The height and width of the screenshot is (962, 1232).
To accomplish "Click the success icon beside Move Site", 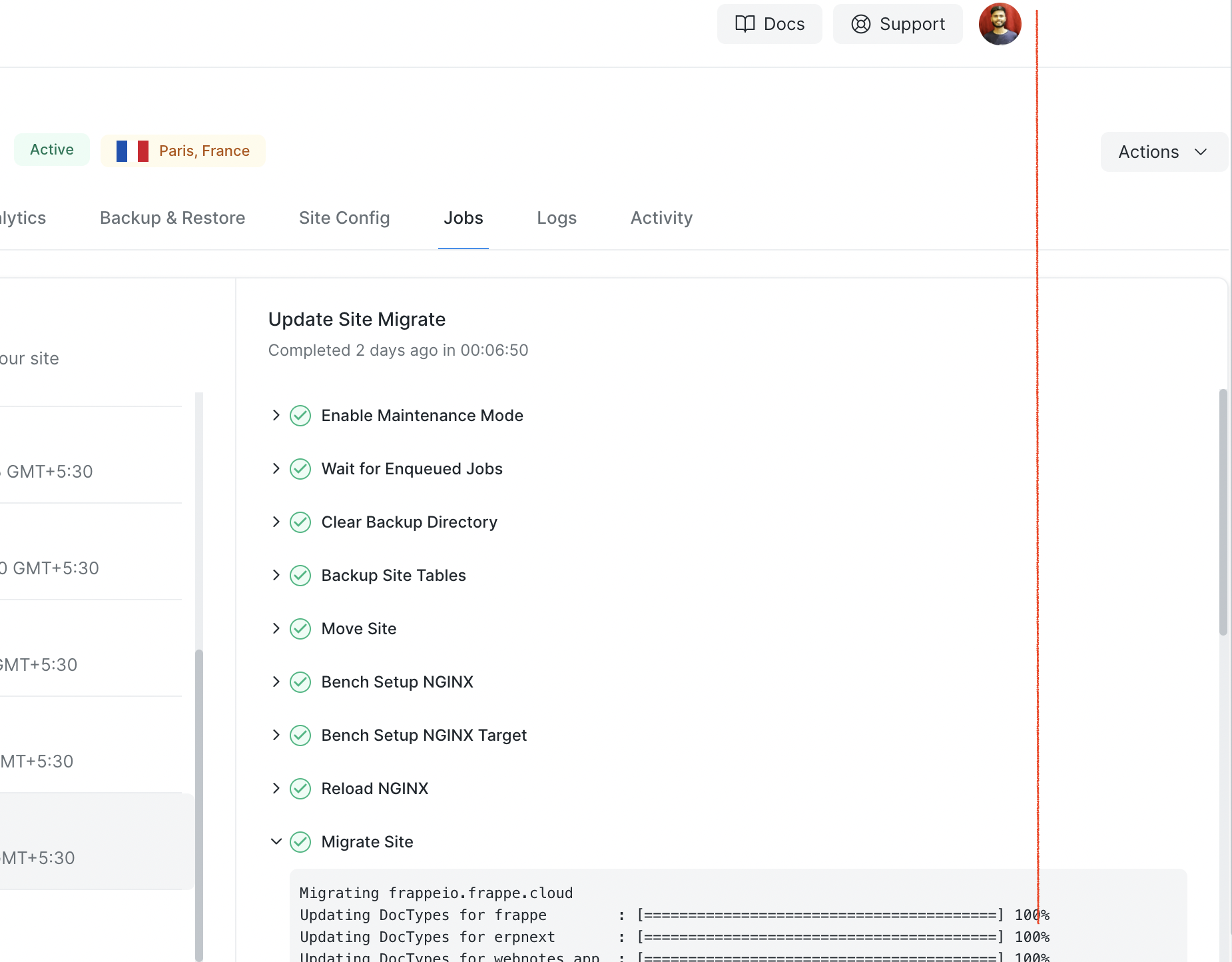I will click(x=300, y=628).
